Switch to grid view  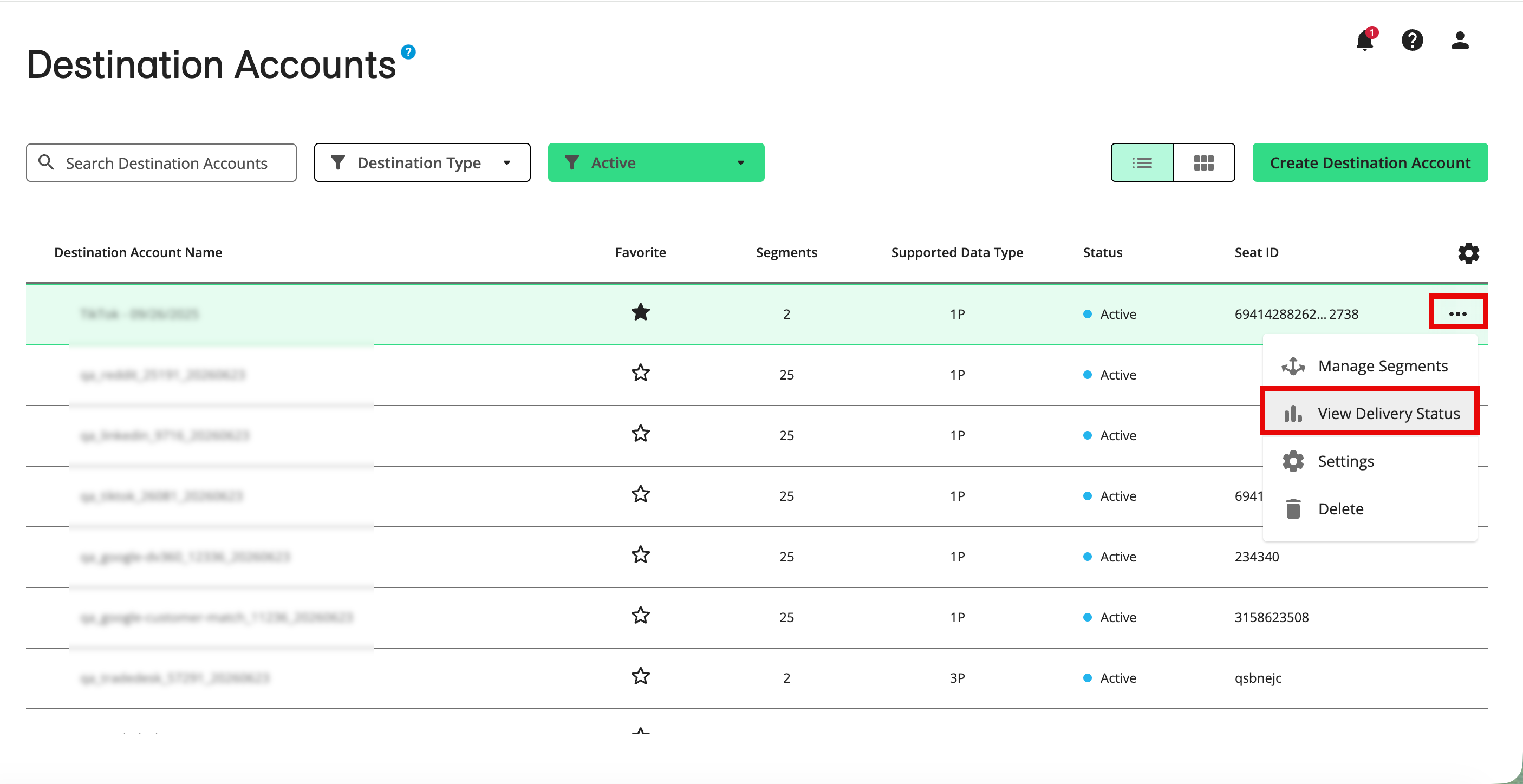coord(1204,162)
